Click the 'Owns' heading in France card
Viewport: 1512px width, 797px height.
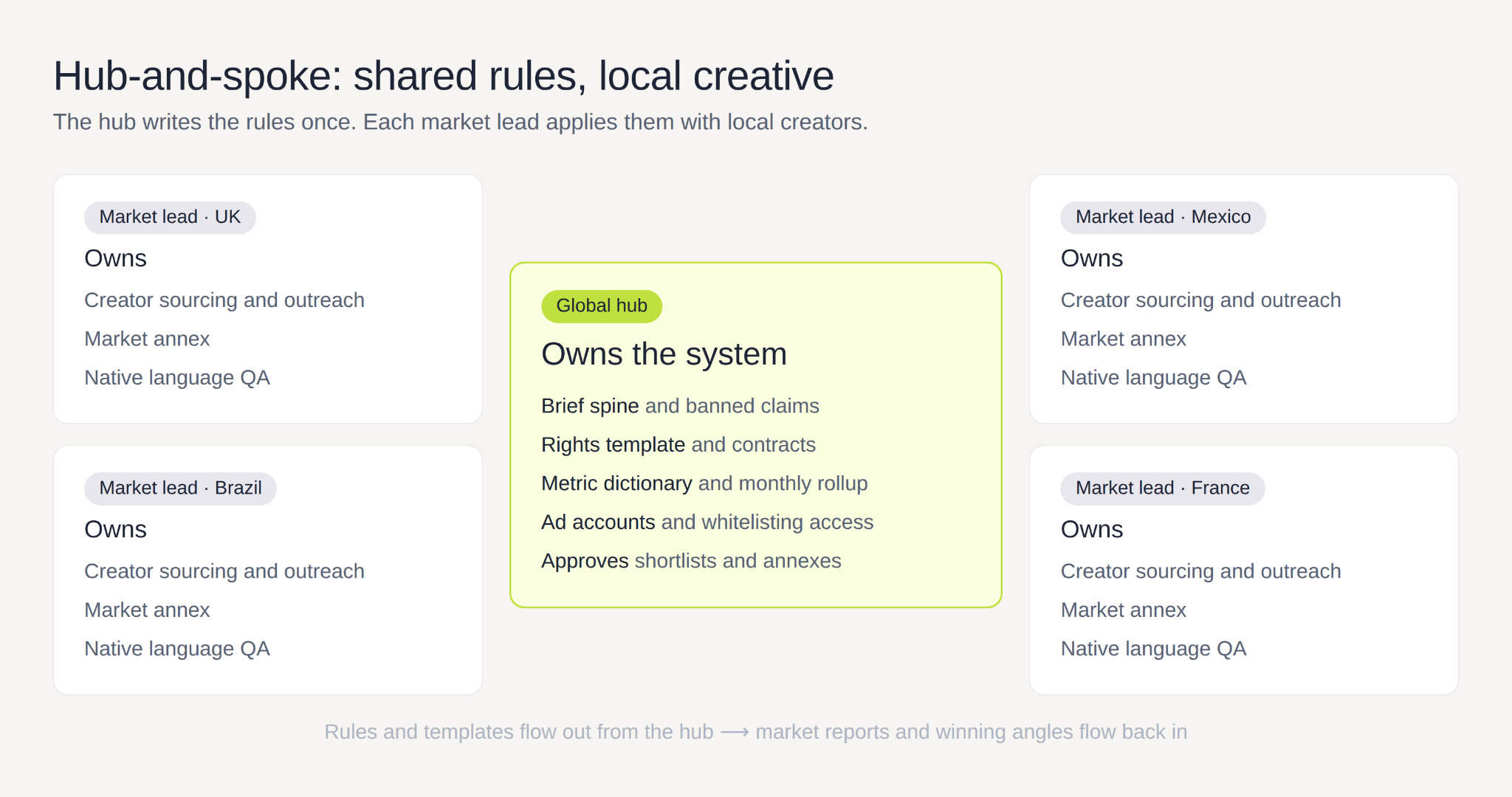tap(1091, 529)
